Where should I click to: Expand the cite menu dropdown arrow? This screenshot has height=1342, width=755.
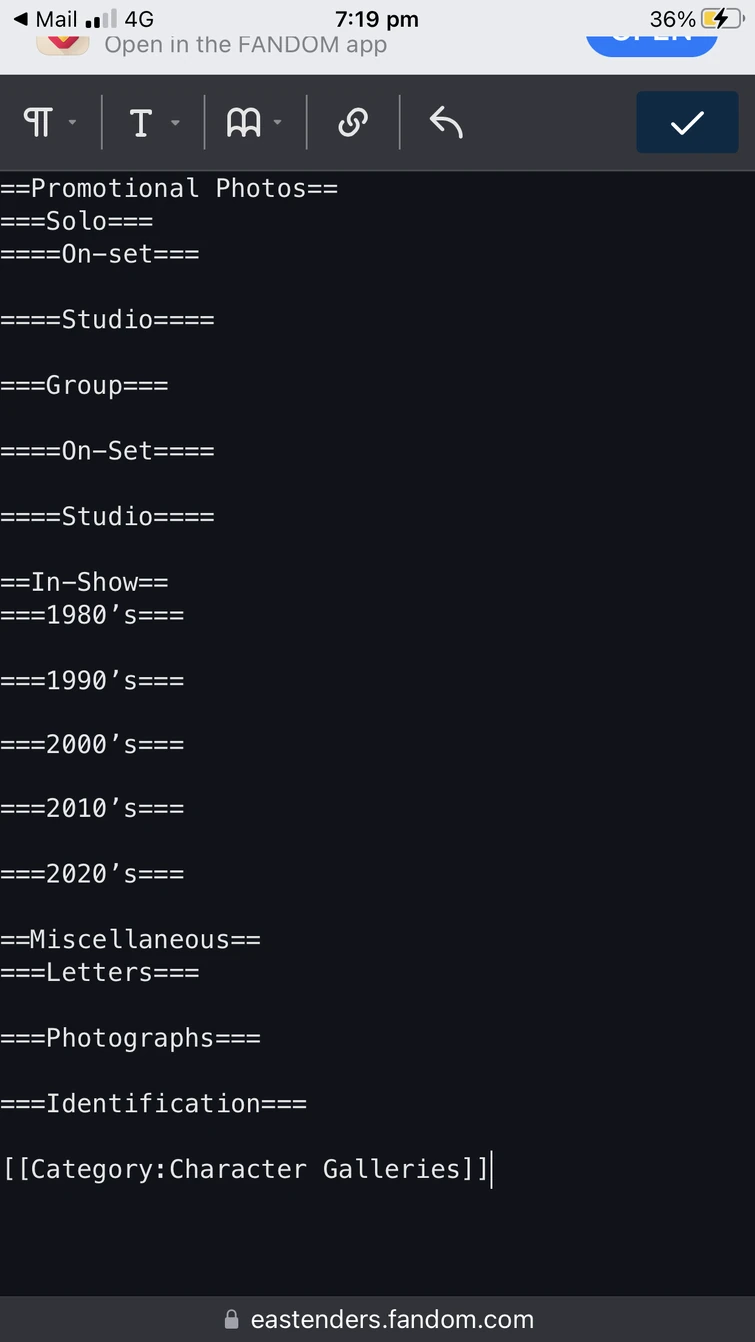pyautogui.click(x=278, y=123)
